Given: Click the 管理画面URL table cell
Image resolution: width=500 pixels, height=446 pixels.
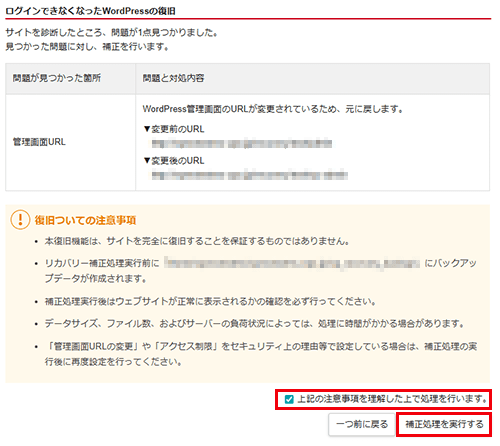Looking at the screenshot, I should click(x=70, y=142).
